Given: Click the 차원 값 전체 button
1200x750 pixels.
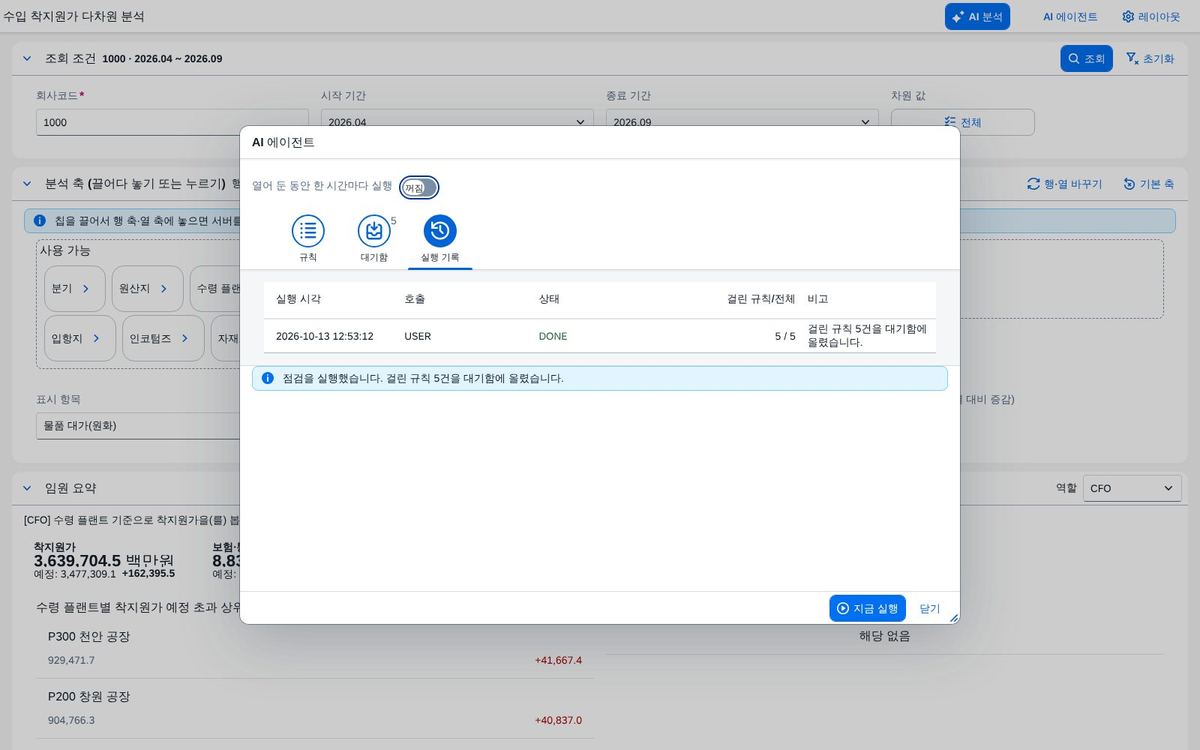Looking at the screenshot, I should [x=962, y=122].
